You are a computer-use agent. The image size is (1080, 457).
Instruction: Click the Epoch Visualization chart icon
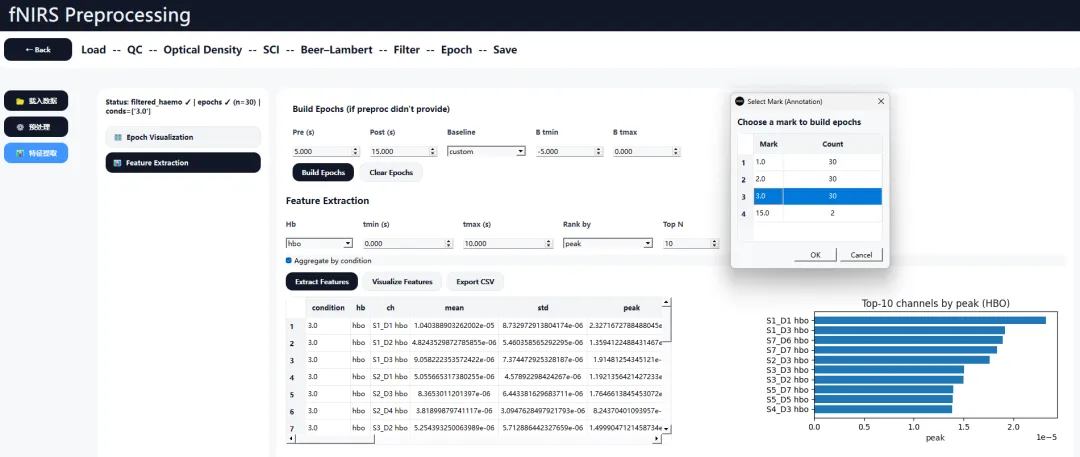click(x=118, y=137)
